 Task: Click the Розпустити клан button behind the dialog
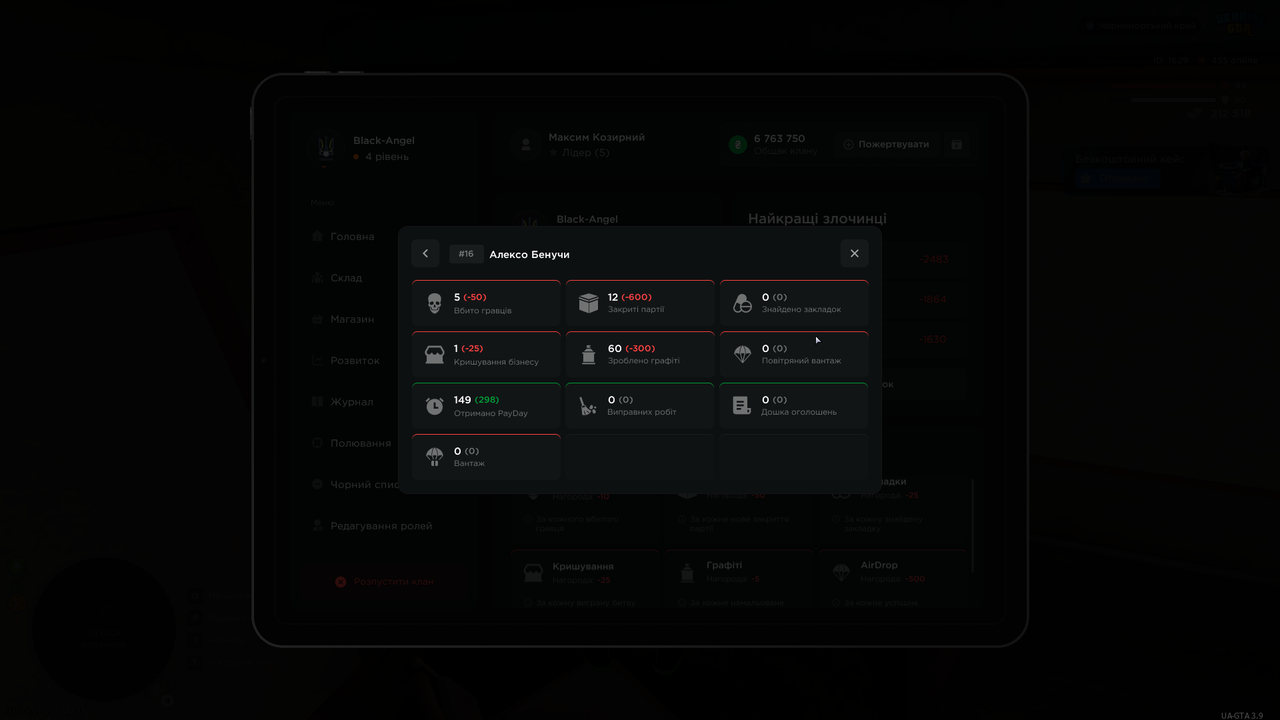(384, 581)
